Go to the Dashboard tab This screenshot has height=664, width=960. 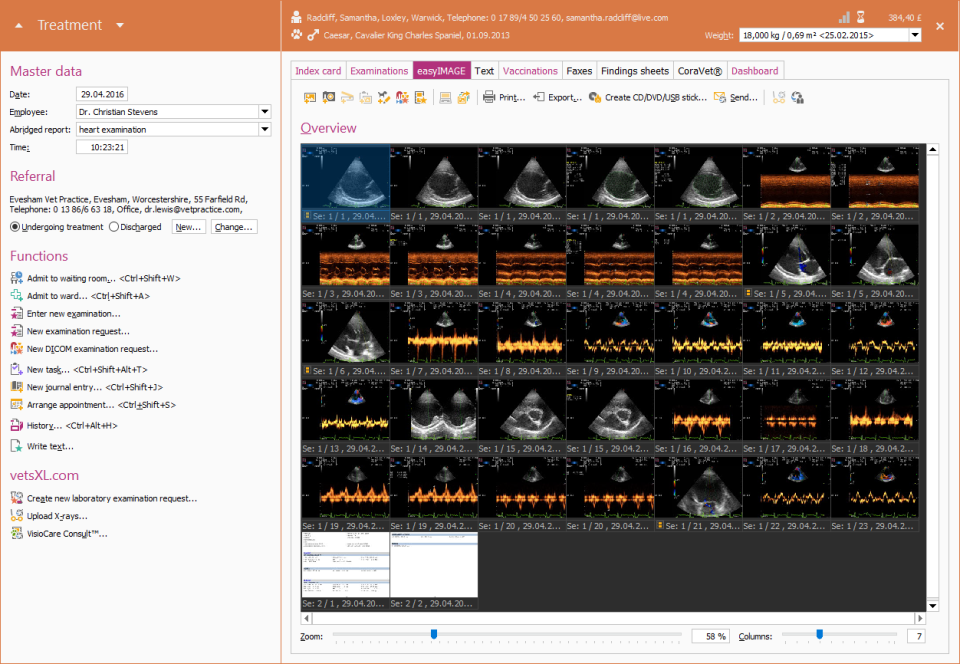point(755,71)
